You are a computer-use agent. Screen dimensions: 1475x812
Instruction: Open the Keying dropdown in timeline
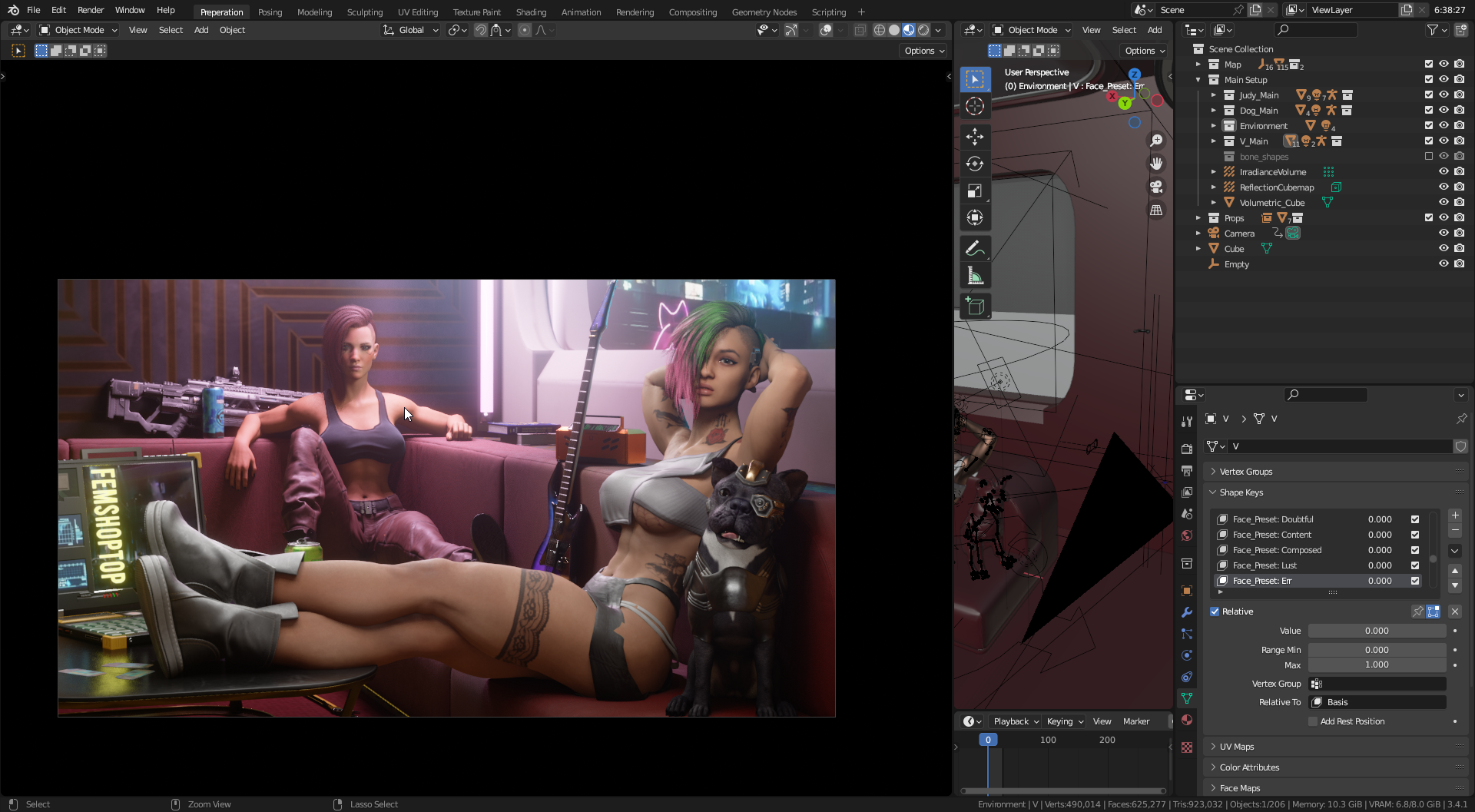coord(1064,721)
